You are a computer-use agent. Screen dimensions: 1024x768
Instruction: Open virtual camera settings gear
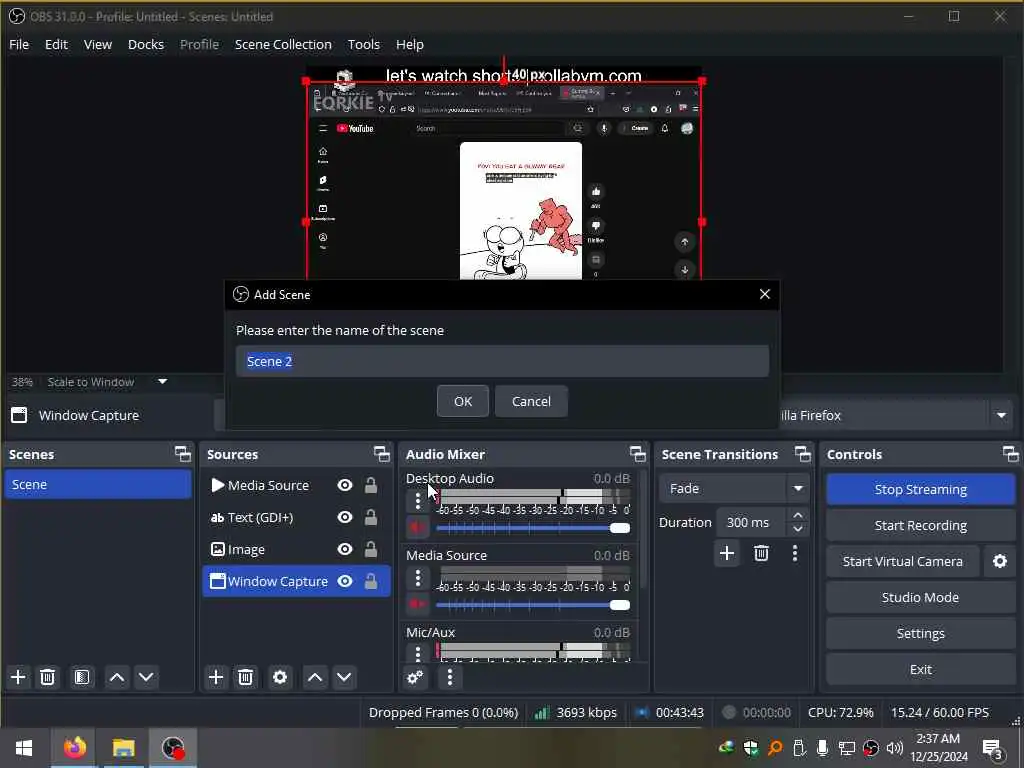click(1000, 561)
